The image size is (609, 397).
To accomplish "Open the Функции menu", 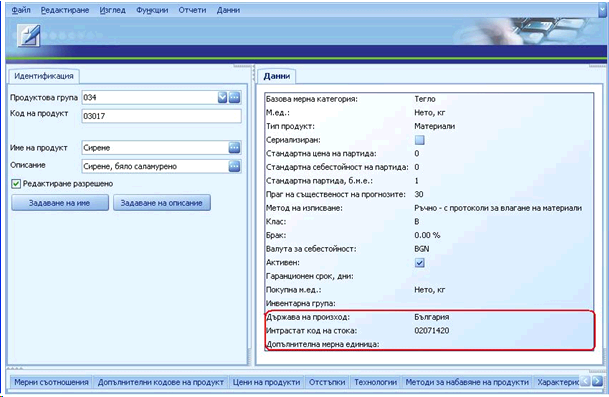I will pos(152,10).
